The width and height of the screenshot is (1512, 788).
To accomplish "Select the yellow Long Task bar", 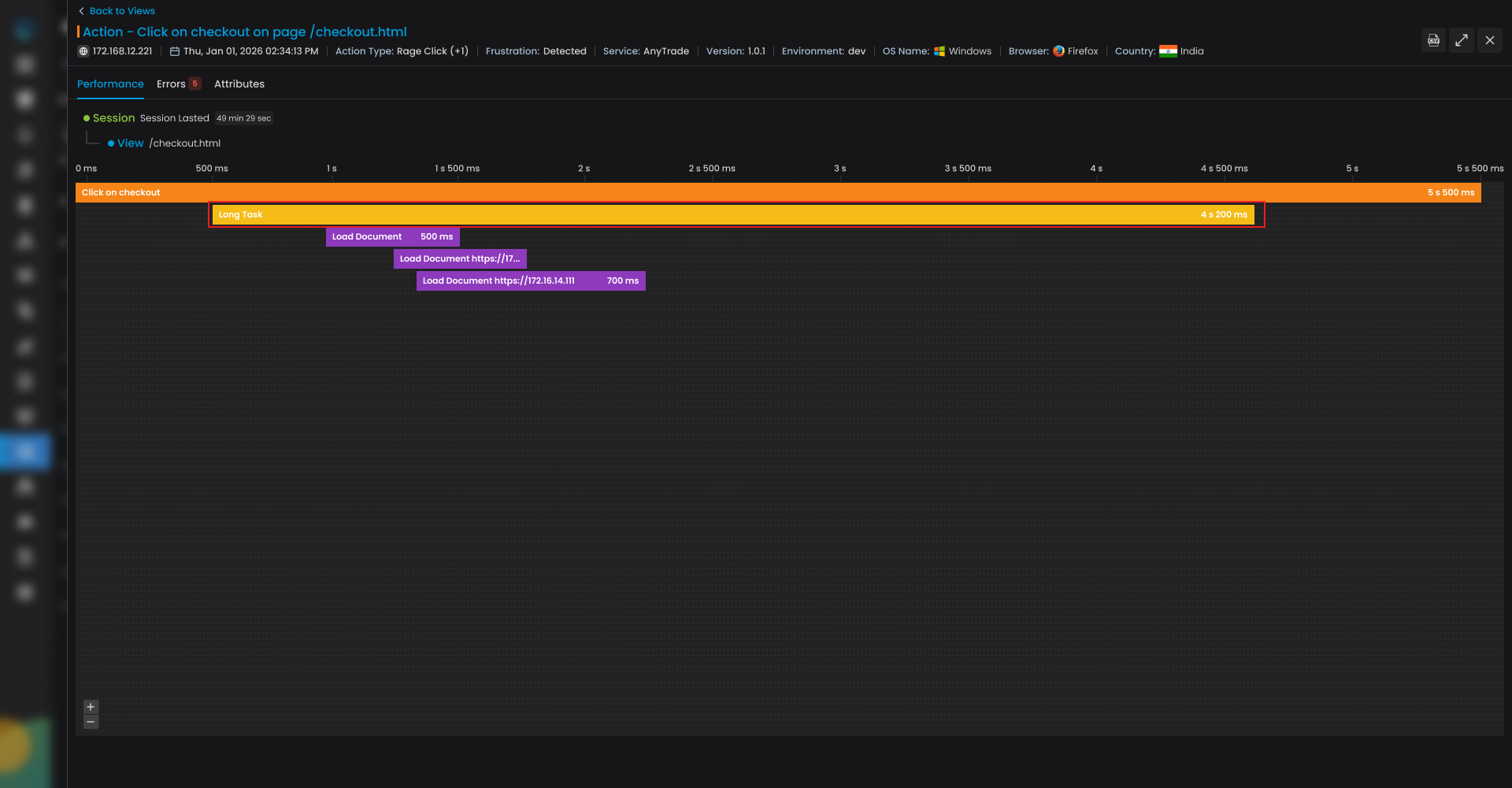I will [x=732, y=214].
